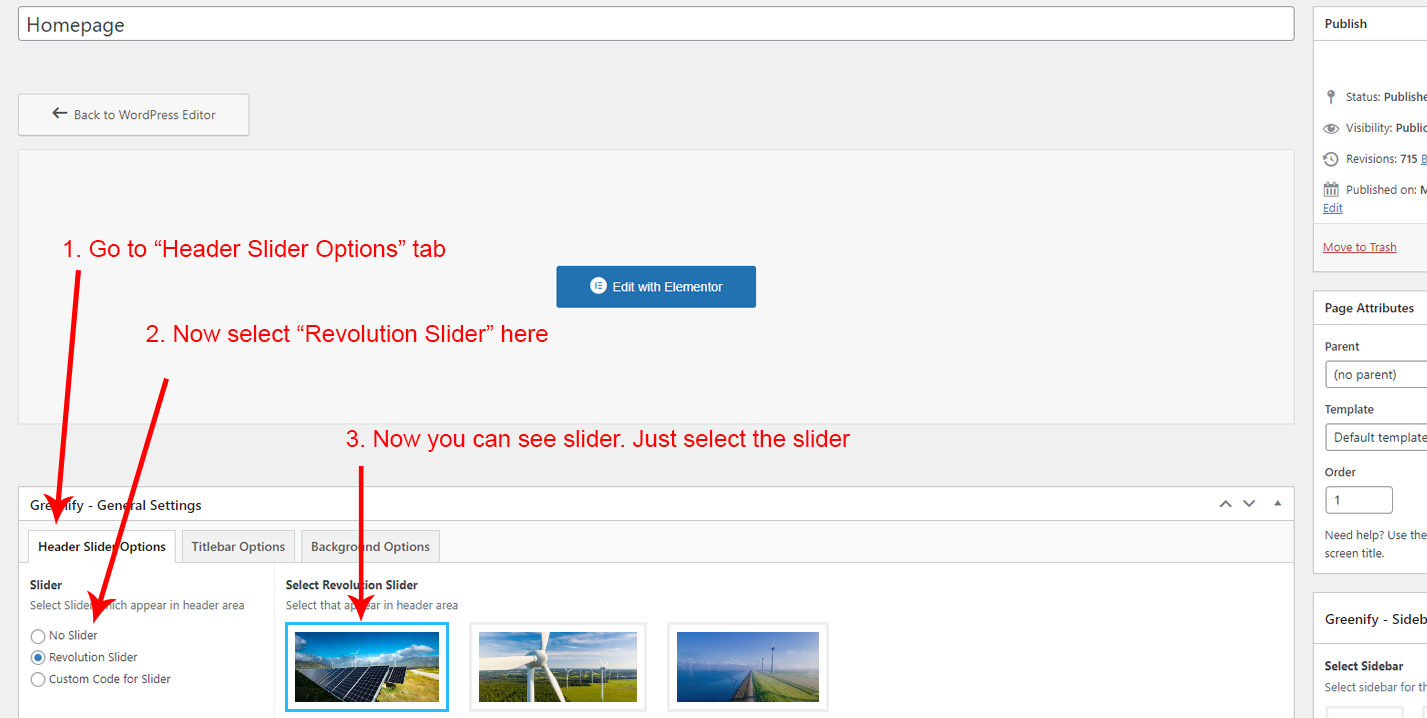1427x718 pixels.
Task: Click the Revisions clock icon
Action: 1330,159
